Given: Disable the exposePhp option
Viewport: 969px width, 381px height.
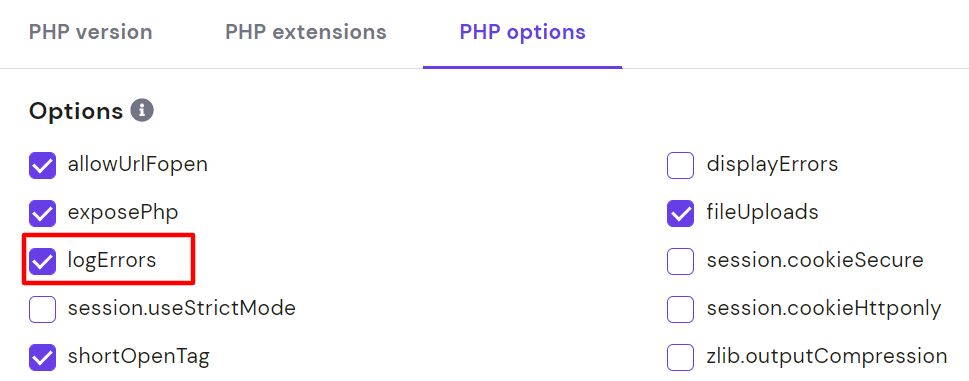Looking at the screenshot, I should tap(43, 214).
